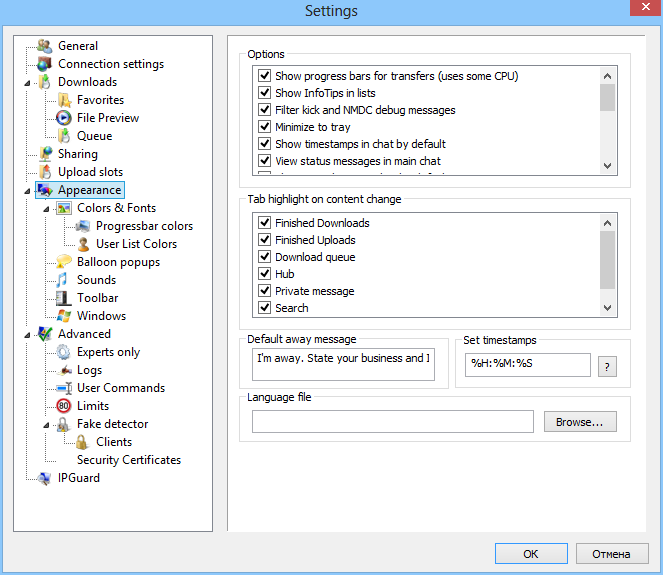
Task: Click the Balloon popups icon
Action: [64, 262]
